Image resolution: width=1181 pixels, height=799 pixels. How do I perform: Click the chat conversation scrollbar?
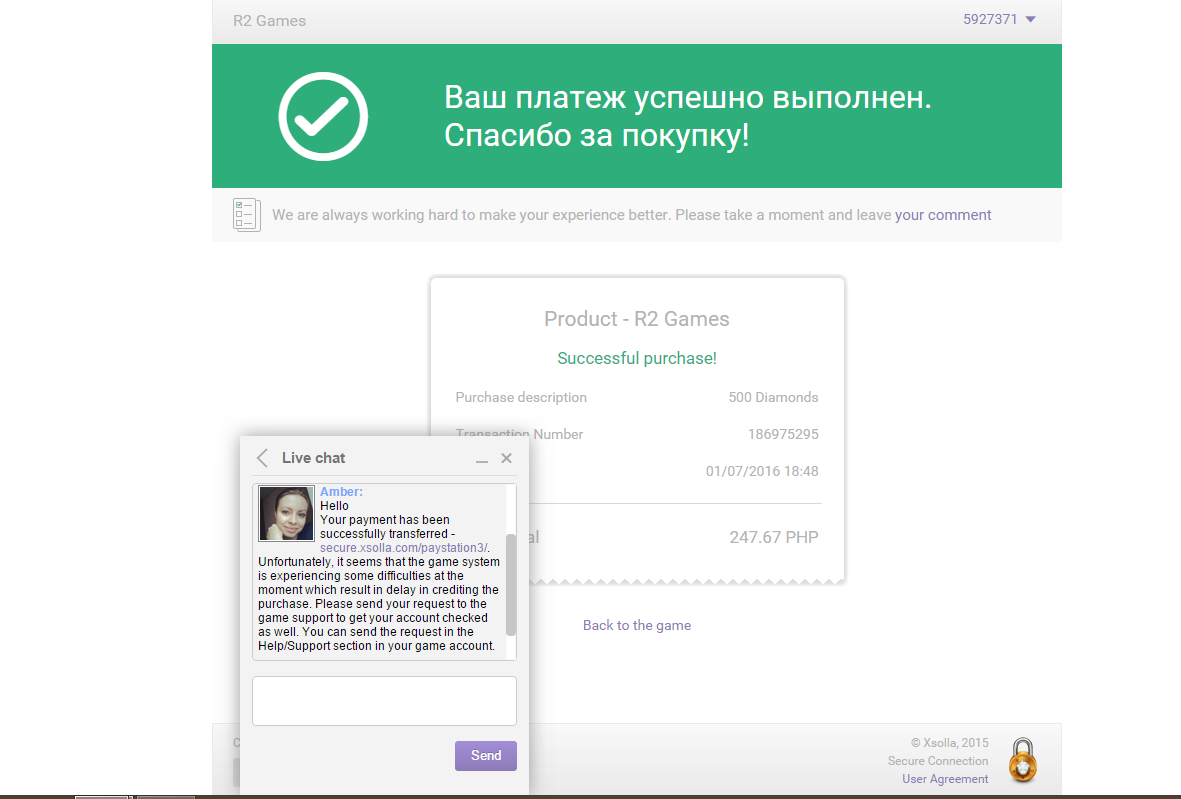pyautogui.click(x=511, y=584)
